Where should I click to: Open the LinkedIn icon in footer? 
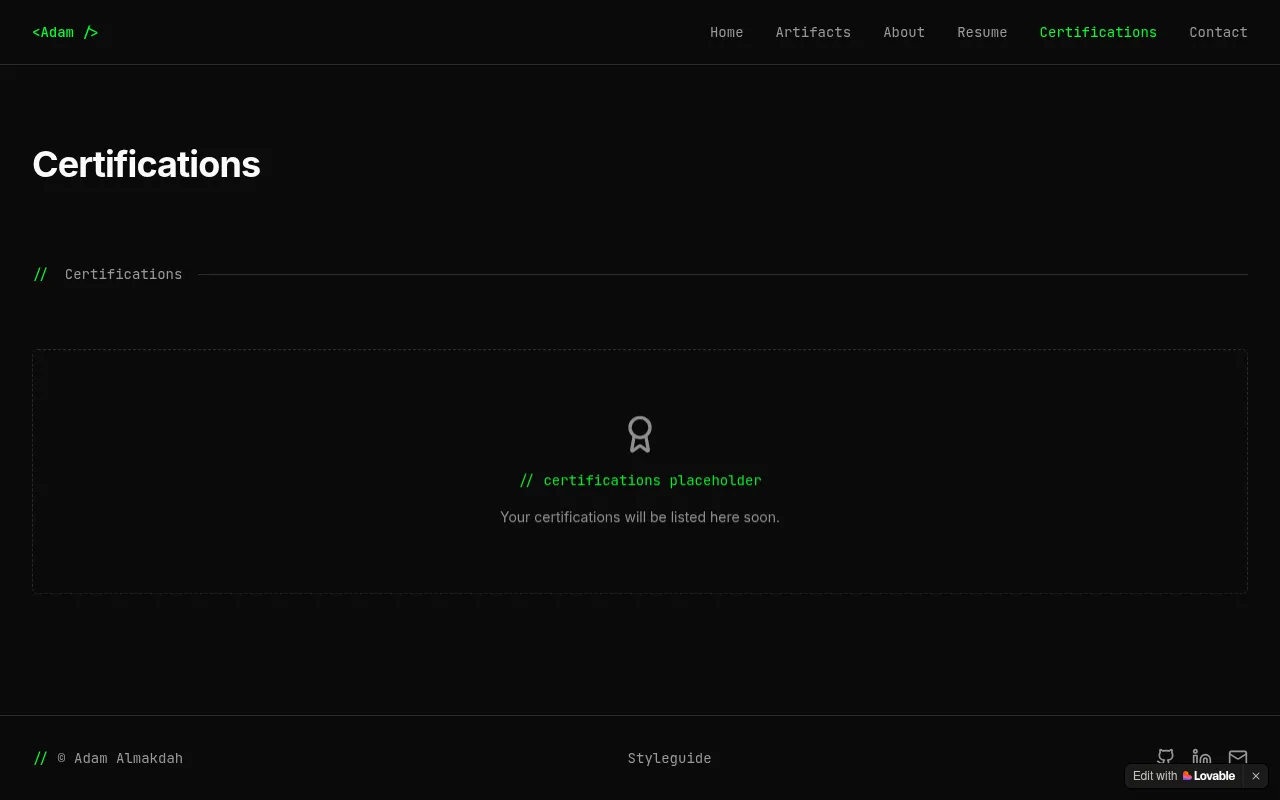click(1201, 757)
